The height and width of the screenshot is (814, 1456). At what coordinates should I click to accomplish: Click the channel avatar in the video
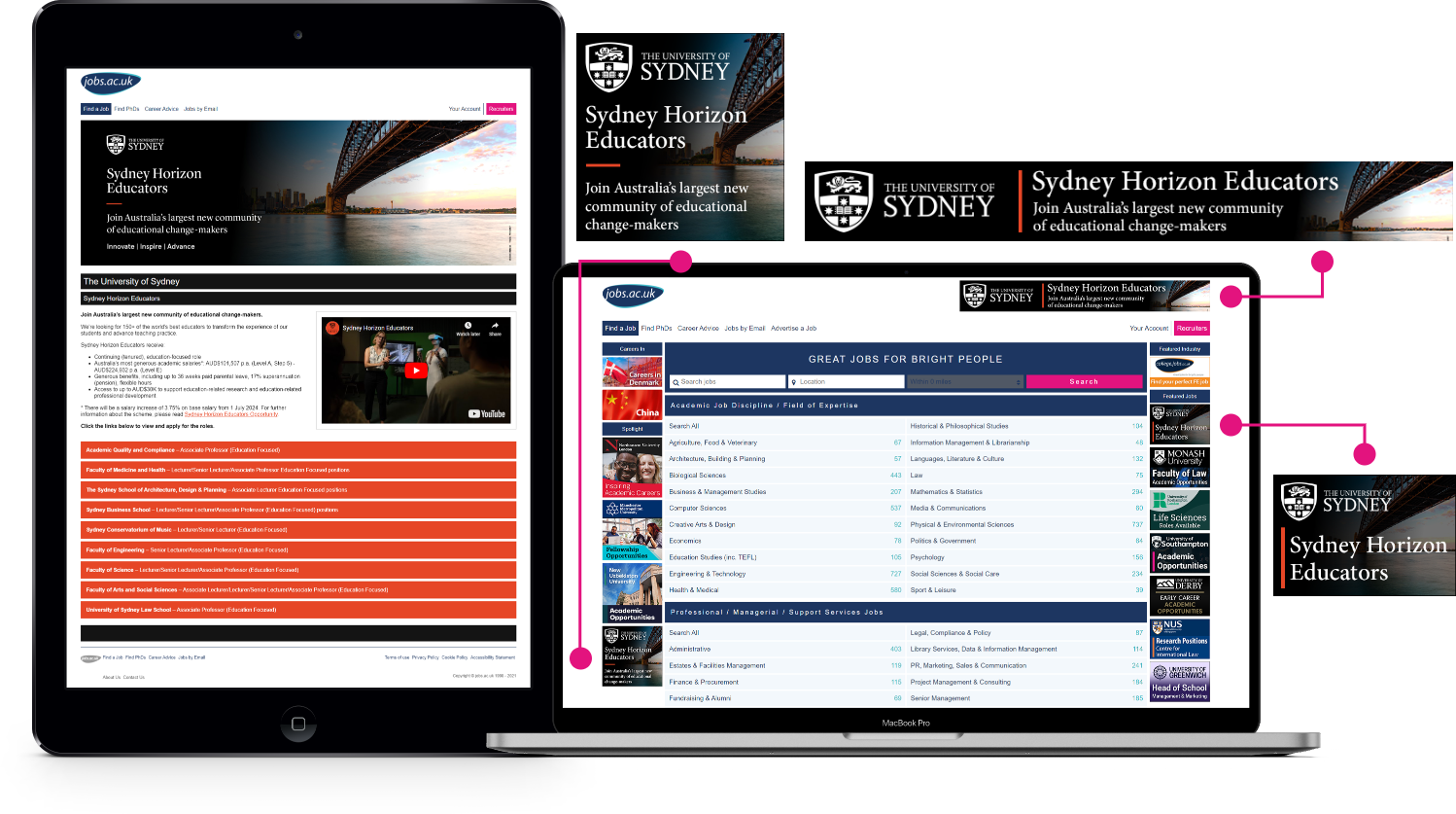tap(332, 328)
